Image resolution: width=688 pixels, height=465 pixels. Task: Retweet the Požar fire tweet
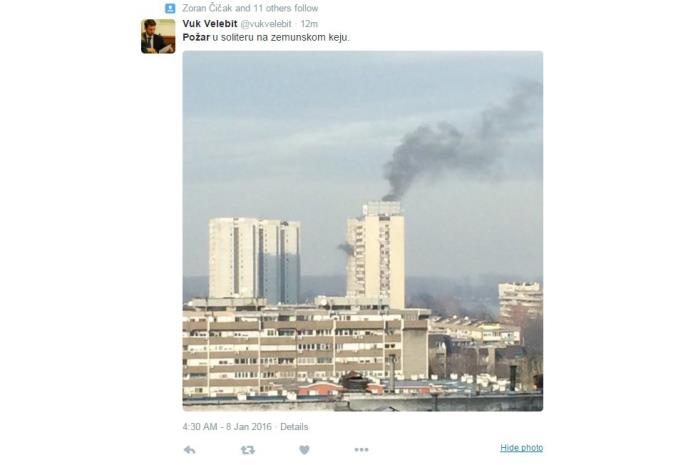[248, 450]
